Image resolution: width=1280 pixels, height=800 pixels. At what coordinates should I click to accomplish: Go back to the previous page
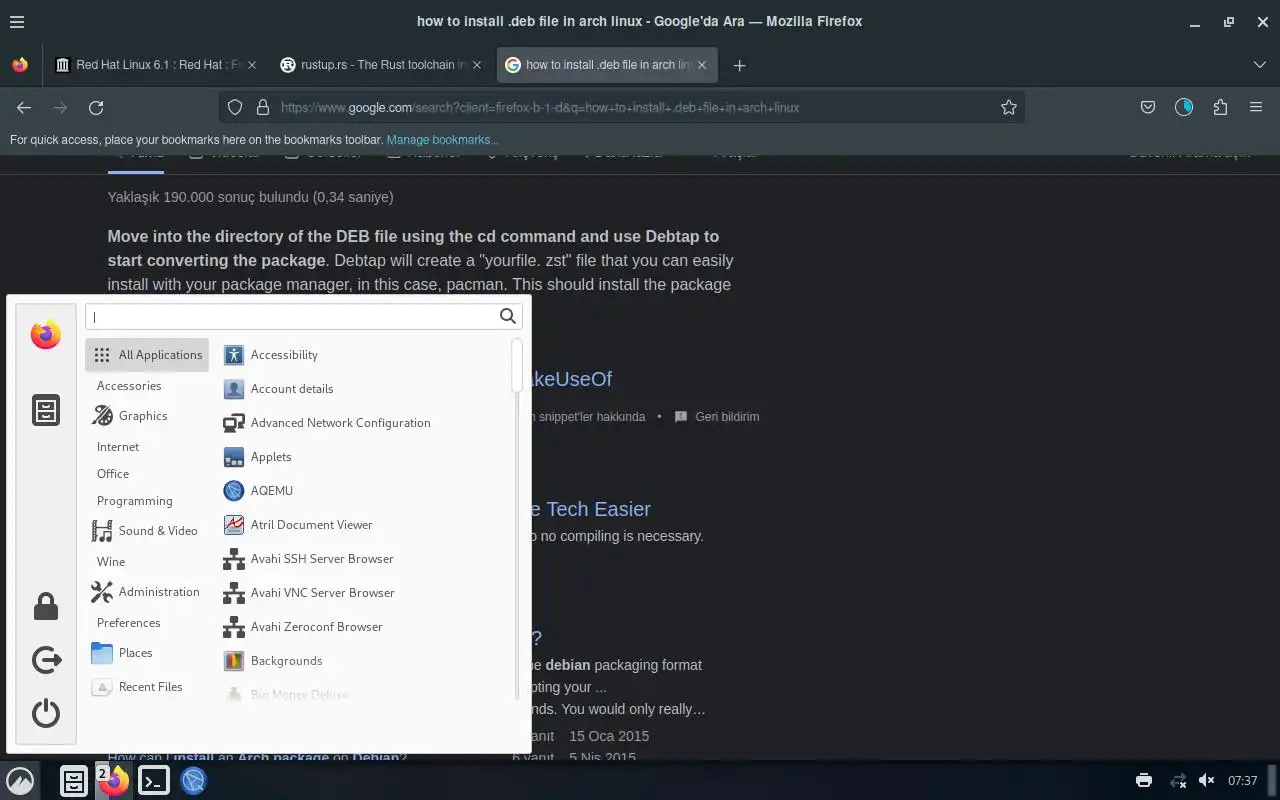(x=24, y=107)
